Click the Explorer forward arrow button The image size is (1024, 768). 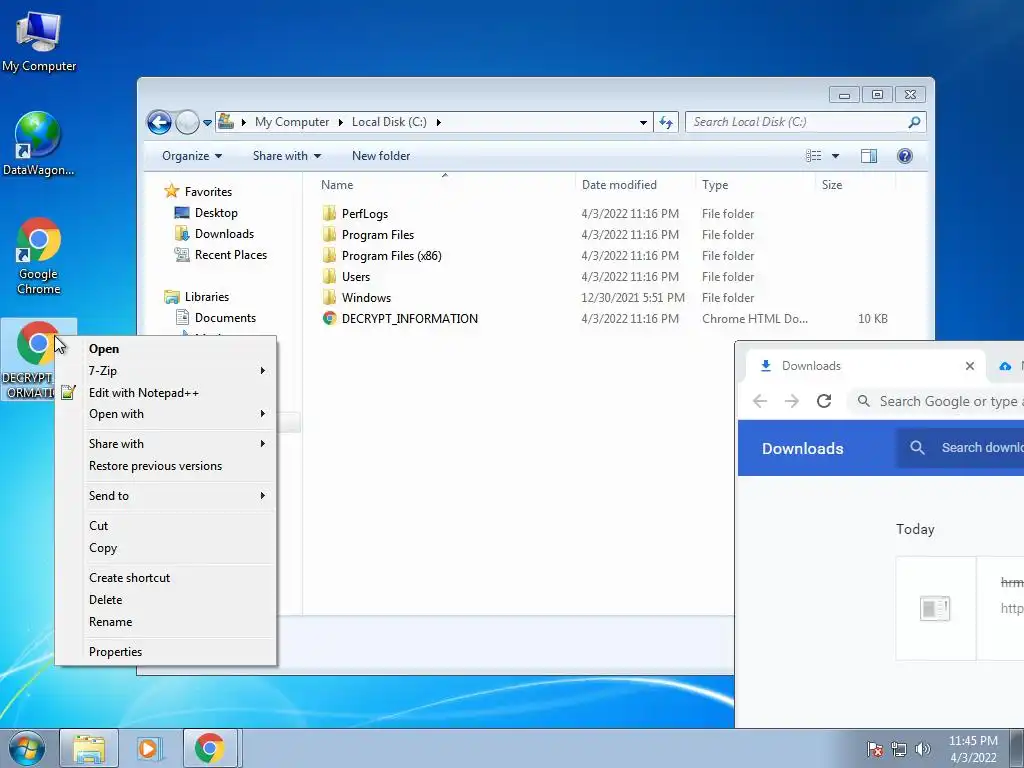[187, 122]
